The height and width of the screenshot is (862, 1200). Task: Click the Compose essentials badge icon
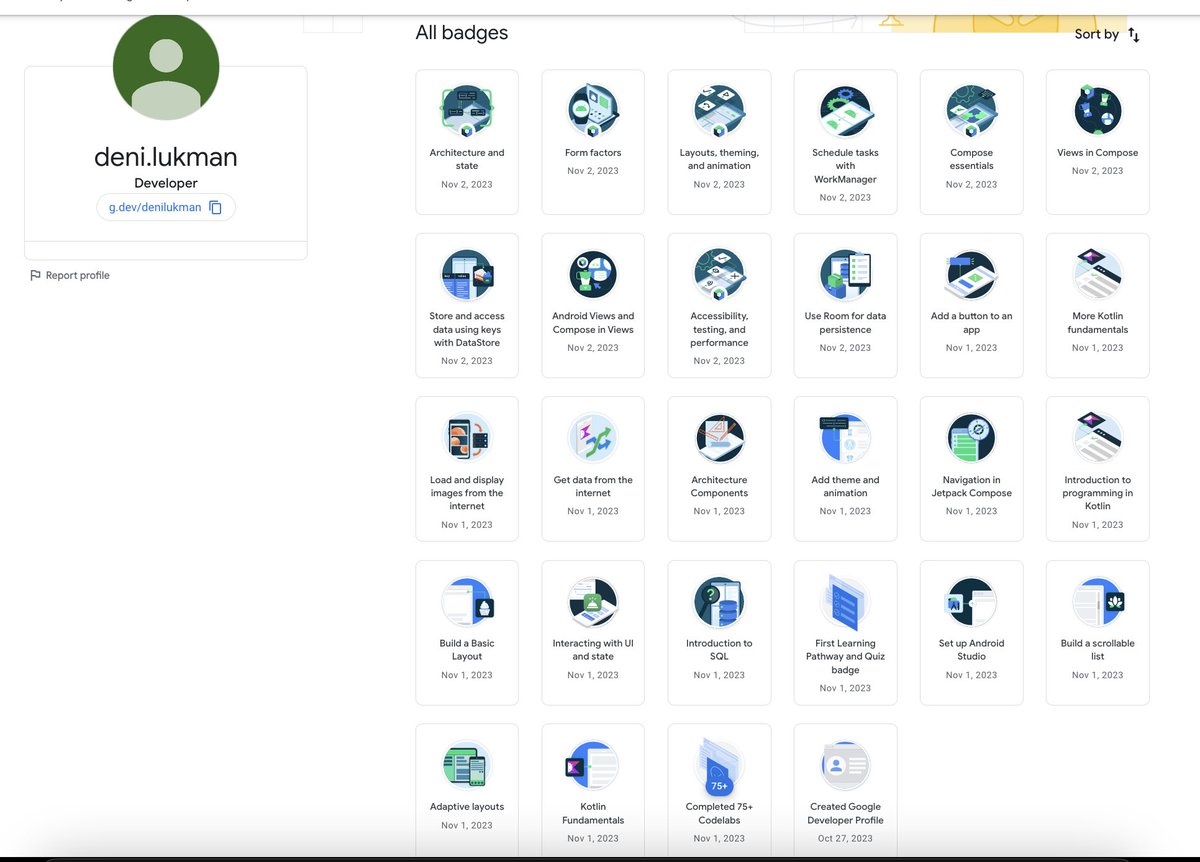(x=971, y=111)
